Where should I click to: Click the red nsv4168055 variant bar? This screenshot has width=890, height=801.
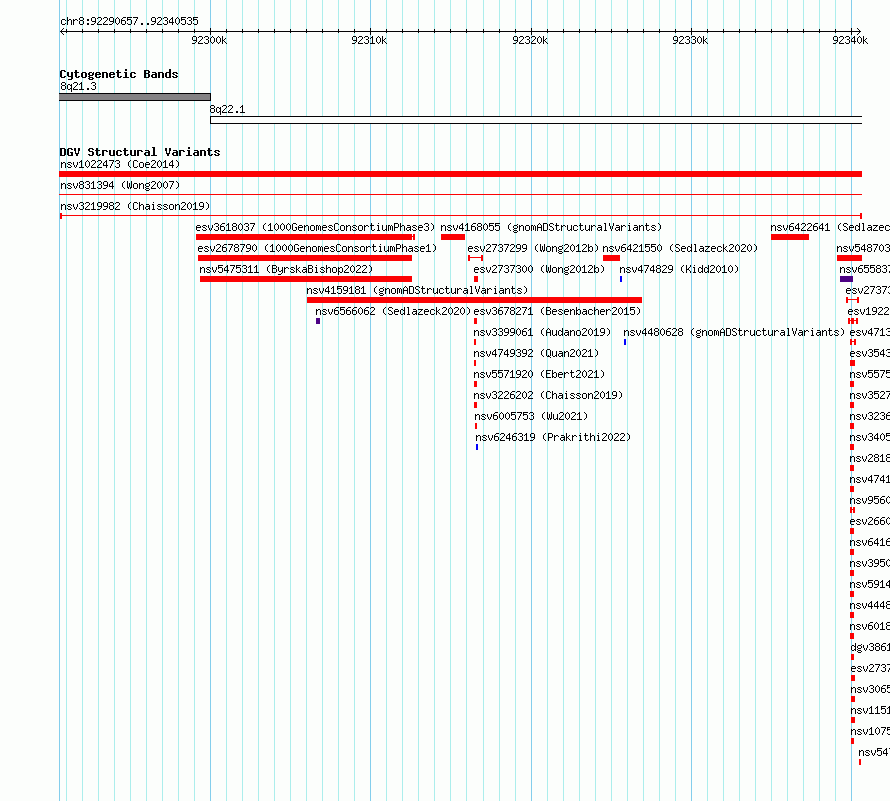click(452, 237)
